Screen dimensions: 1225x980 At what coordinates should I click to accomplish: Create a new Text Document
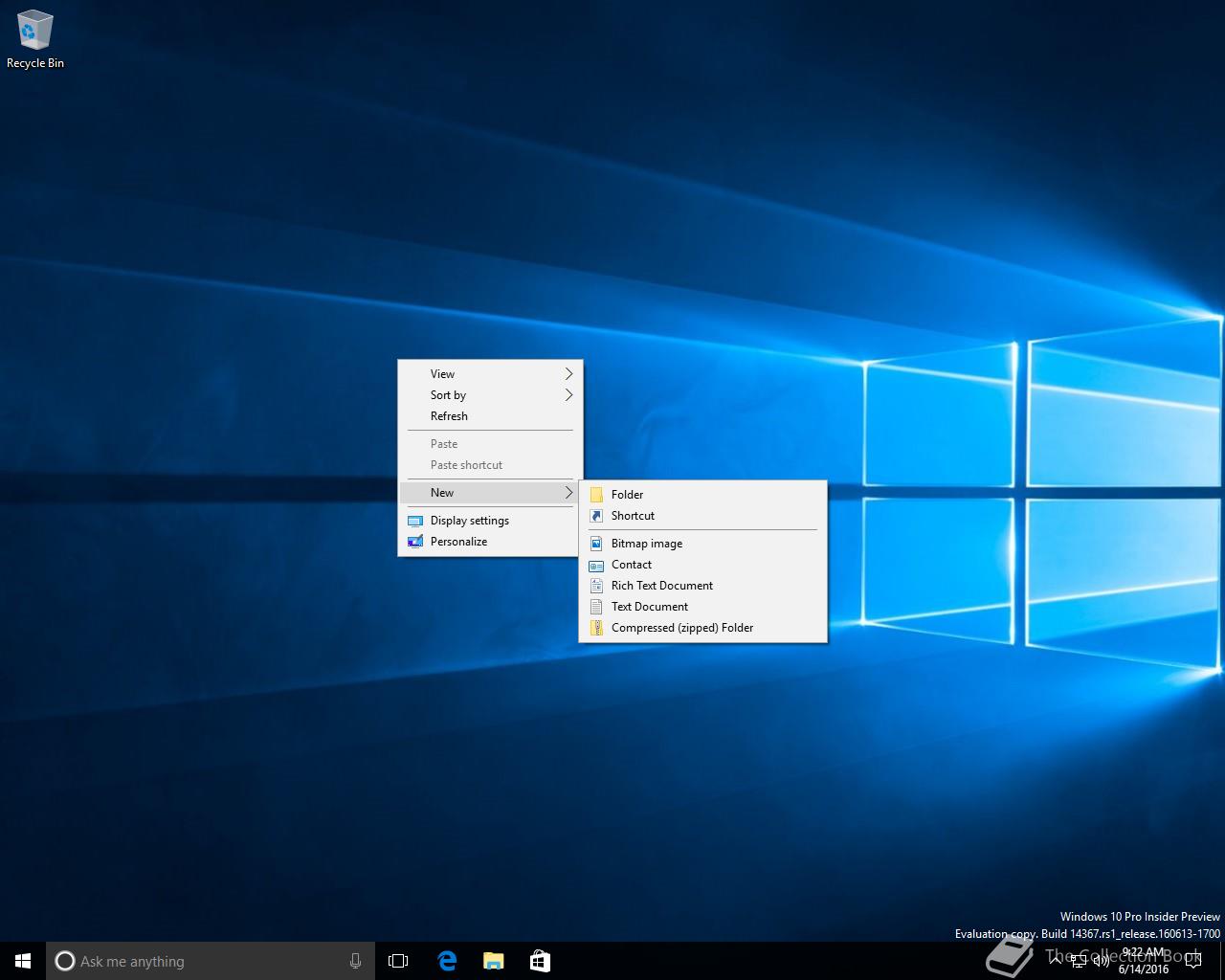[703, 607]
